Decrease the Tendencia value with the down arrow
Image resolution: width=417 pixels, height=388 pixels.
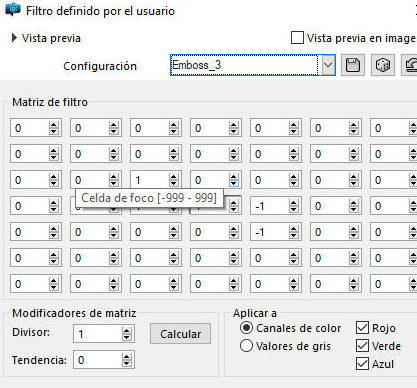tap(126, 364)
